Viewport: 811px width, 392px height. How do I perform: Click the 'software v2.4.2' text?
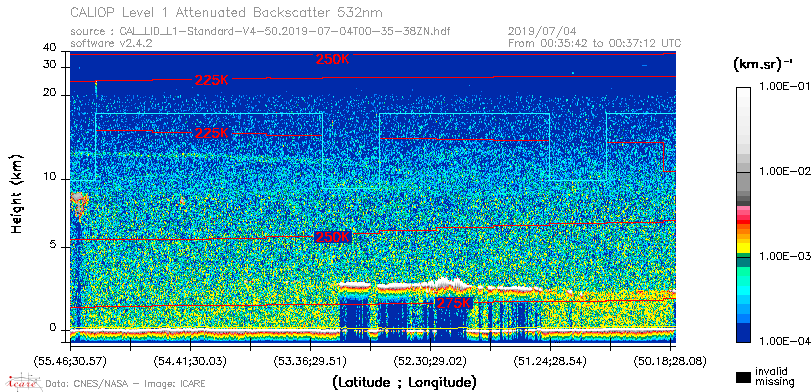click(x=111, y=43)
